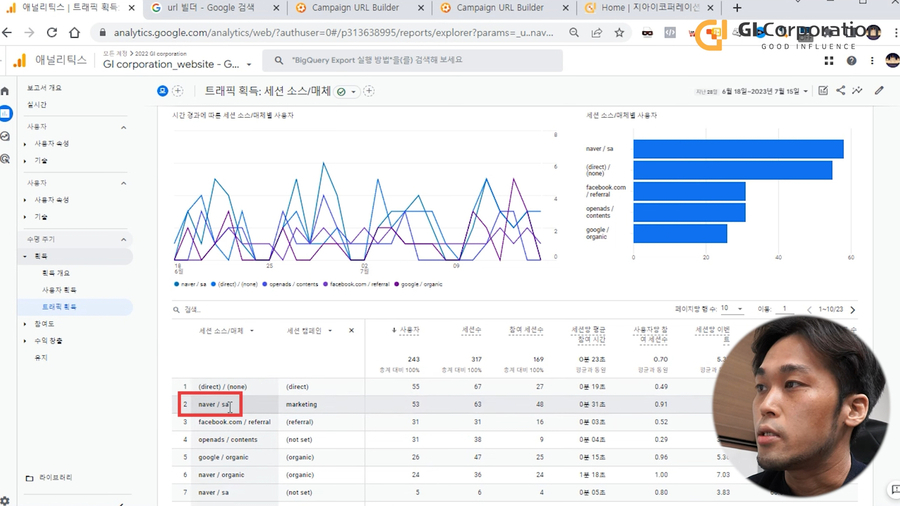Open User acquisition in sidebar
Viewport: 900px width, 506px height.
coord(59,290)
